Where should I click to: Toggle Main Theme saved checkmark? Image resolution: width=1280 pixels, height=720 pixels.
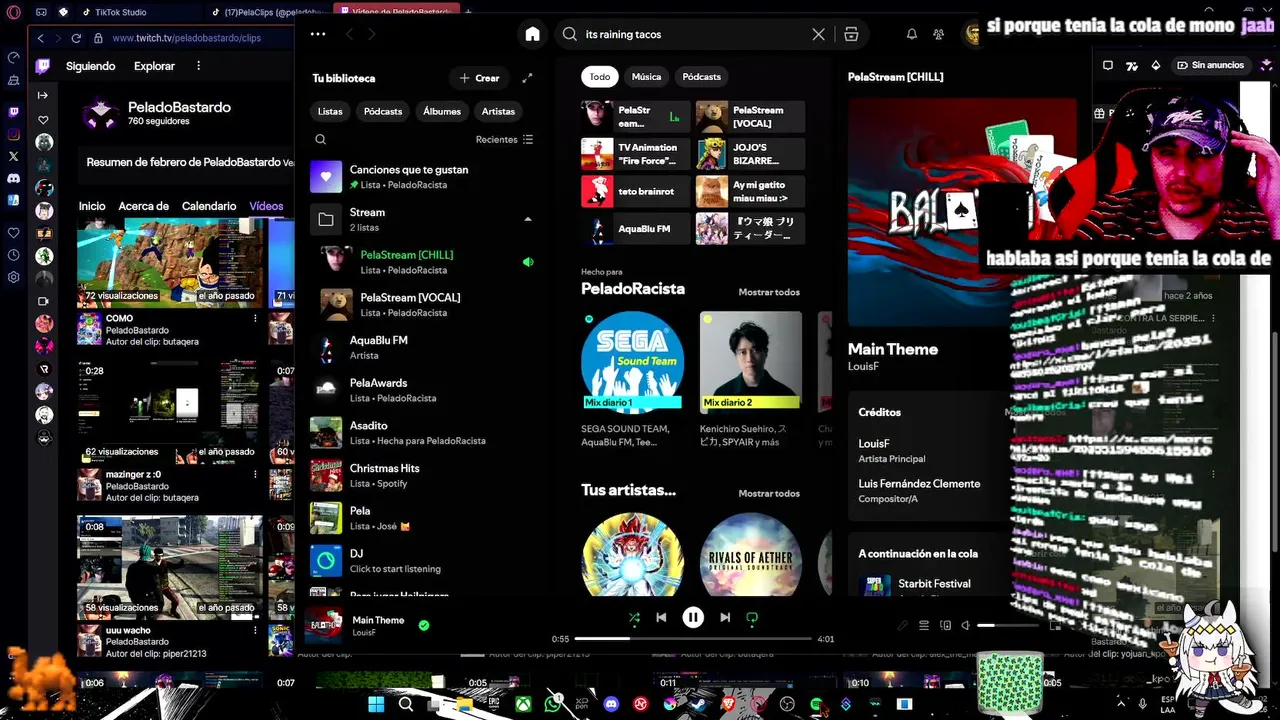(x=424, y=625)
